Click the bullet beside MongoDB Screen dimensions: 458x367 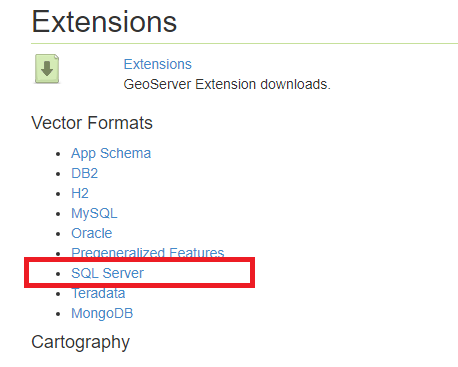[x=58, y=314]
